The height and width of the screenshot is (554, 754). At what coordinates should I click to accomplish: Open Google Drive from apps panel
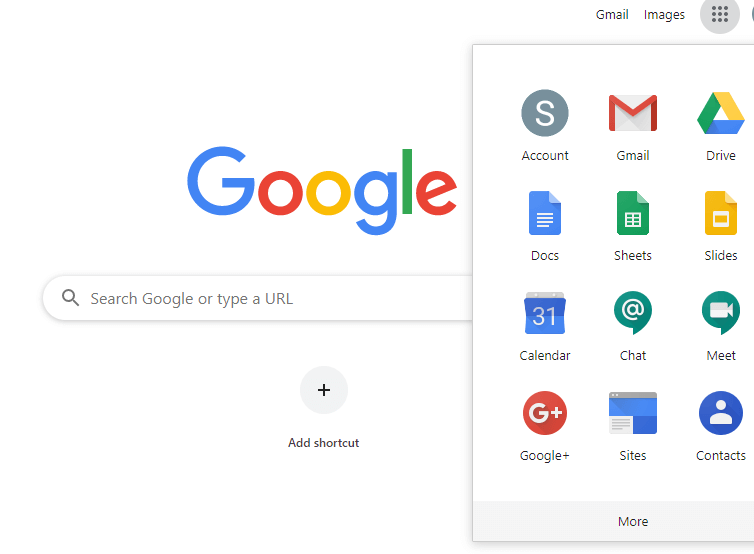721,113
